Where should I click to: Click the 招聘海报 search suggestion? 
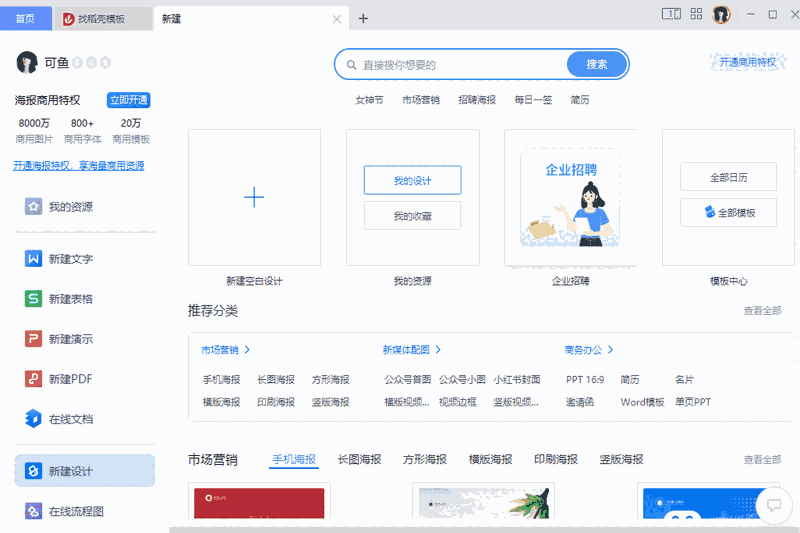[x=477, y=100]
